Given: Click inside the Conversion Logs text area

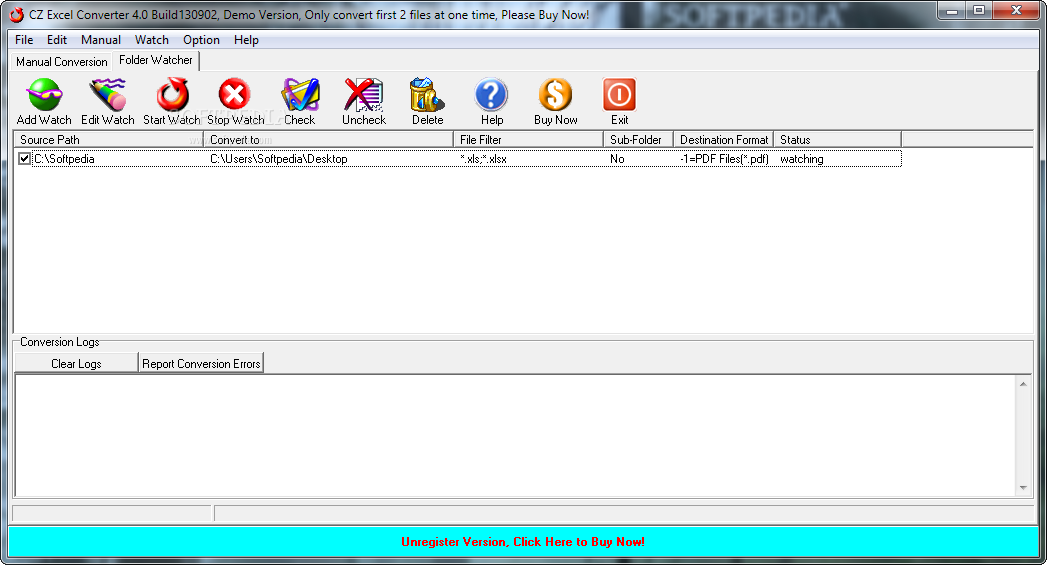Looking at the screenshot, I should [515, 435].
